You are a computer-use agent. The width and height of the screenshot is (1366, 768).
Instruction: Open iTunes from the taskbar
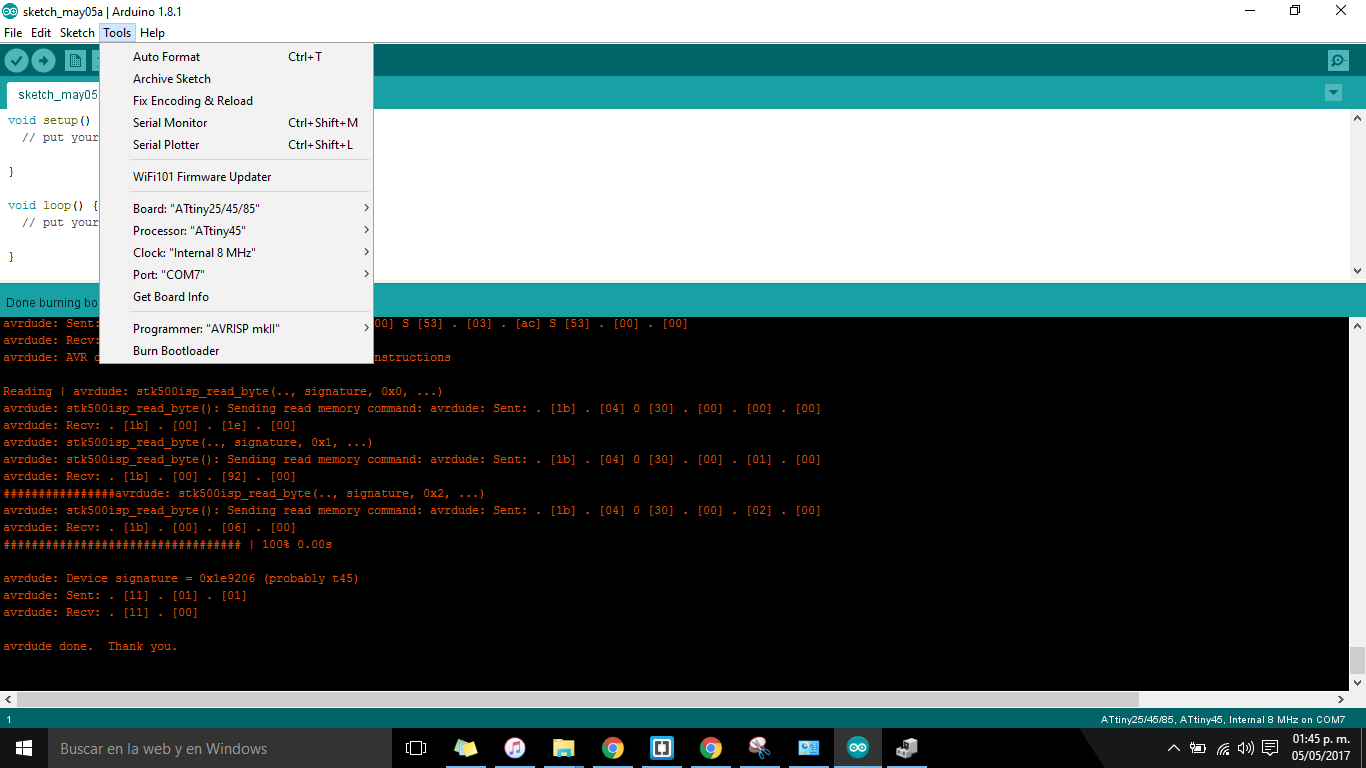tap(514, 748)
